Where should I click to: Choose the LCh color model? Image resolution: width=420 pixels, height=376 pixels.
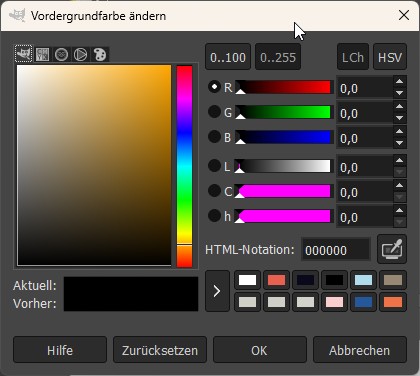pyautogui.click(x=353, y=57)
